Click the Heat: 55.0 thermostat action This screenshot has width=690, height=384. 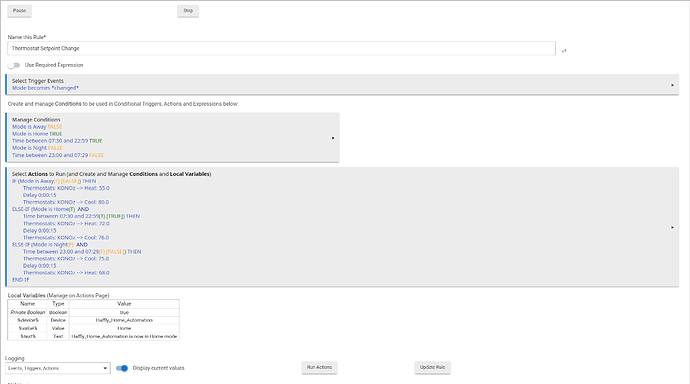tap(66, 188)
